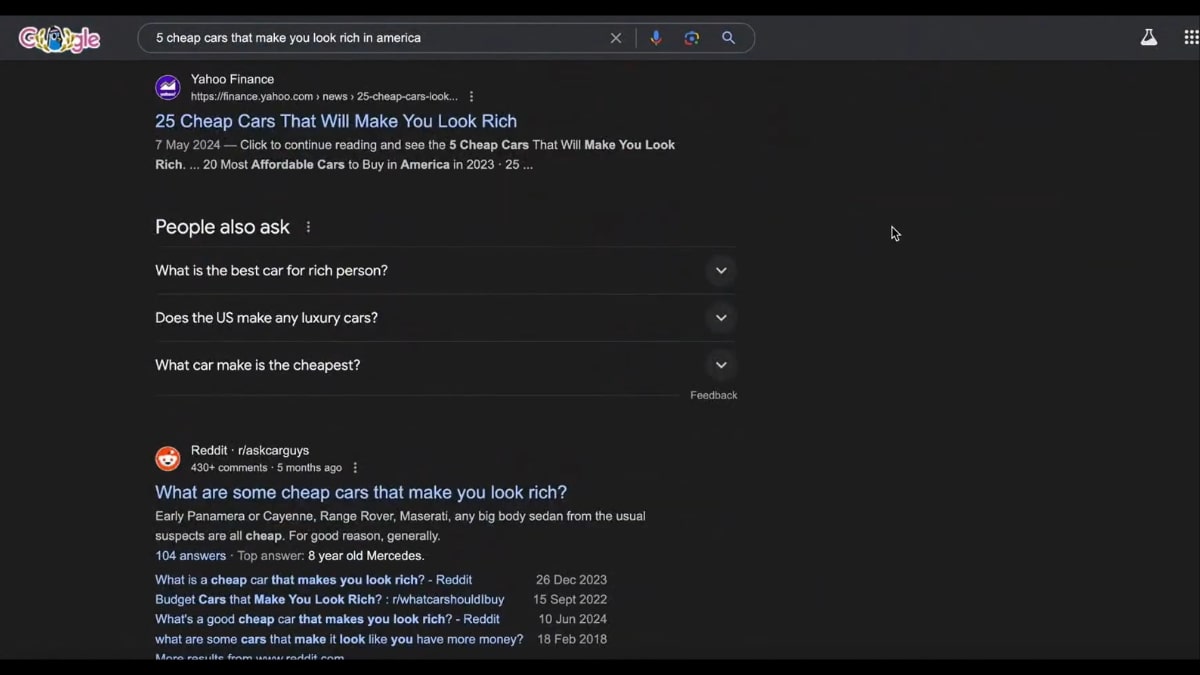Click the Reddit site favicon
1200x675 pixels.
point(168,458)
